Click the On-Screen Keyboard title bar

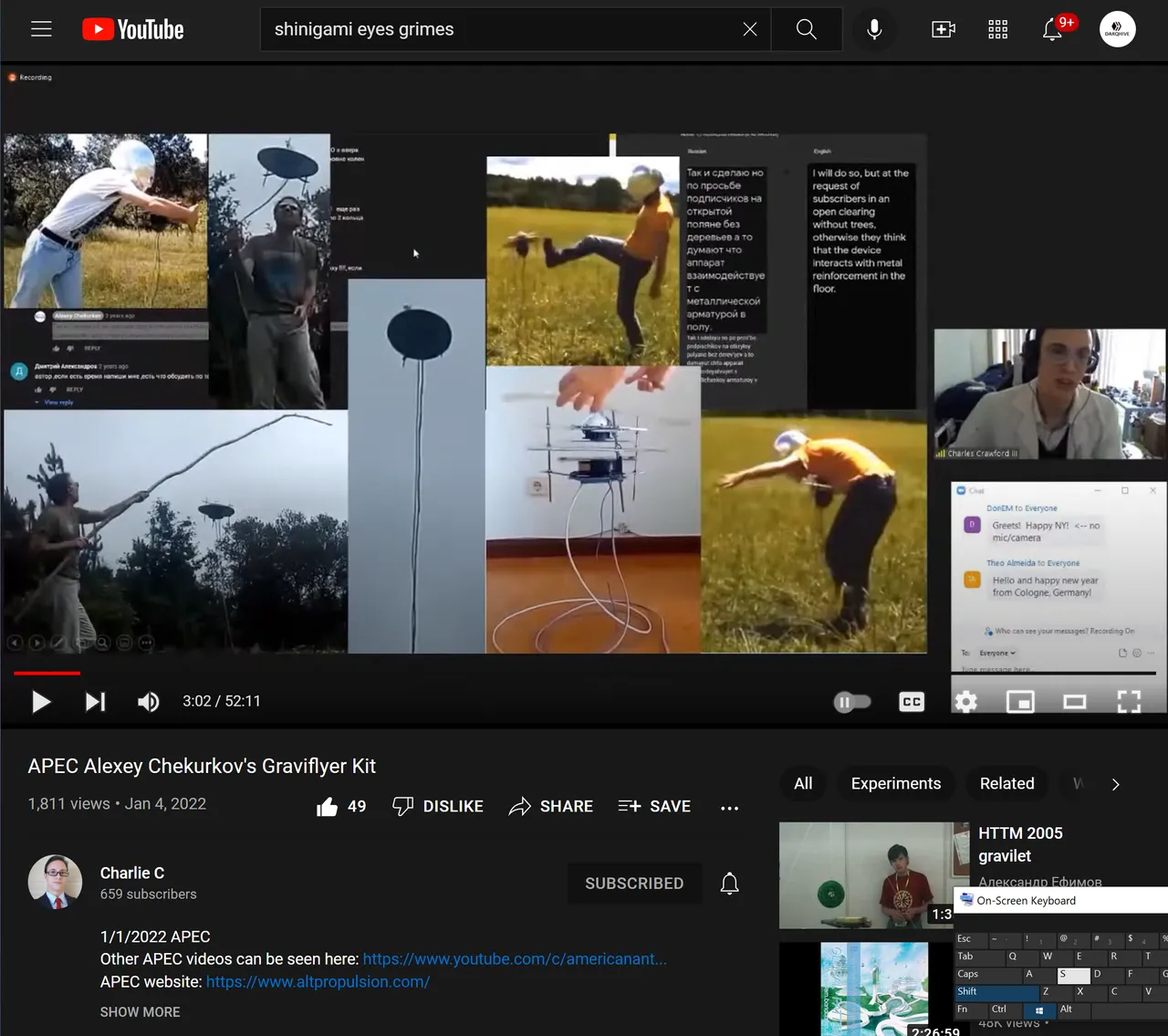pyautogui.click(x=1060, y=900)
